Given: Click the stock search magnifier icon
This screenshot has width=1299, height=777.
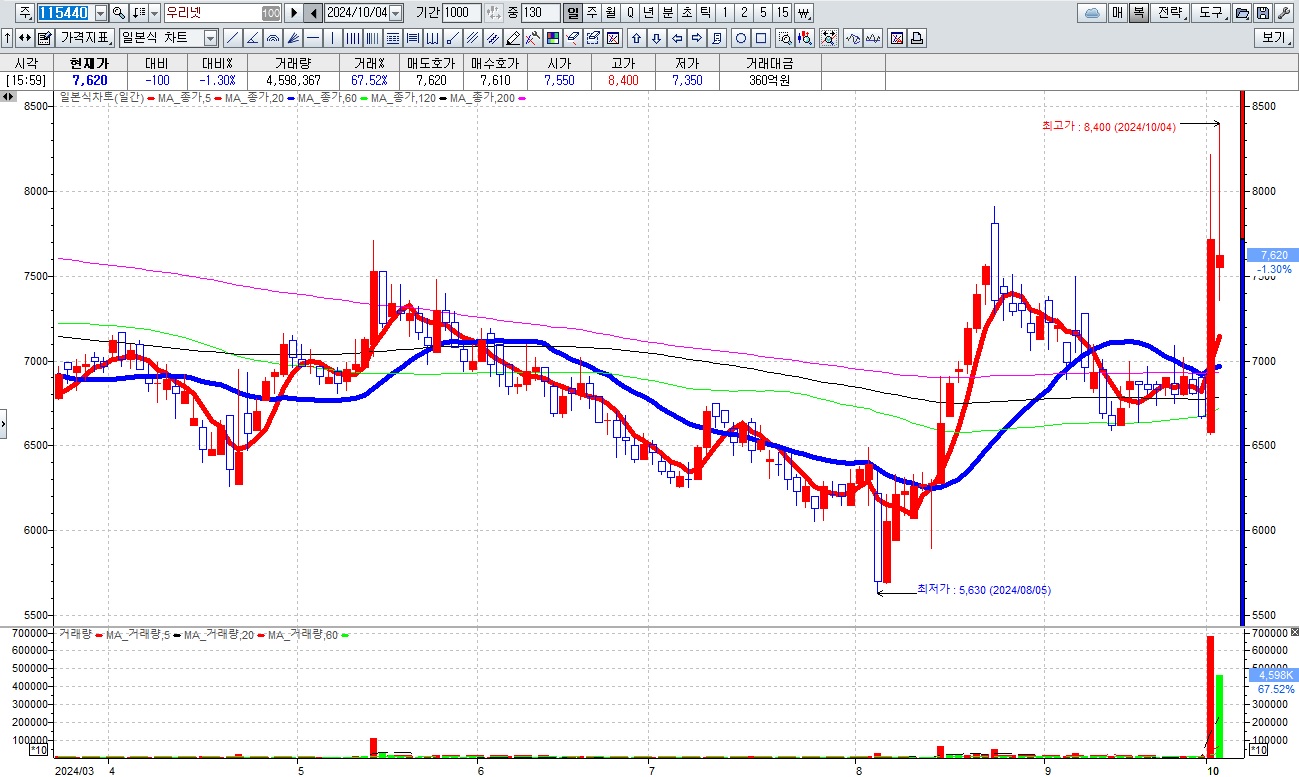Looking at the screenshot, I should coord(118,13).
